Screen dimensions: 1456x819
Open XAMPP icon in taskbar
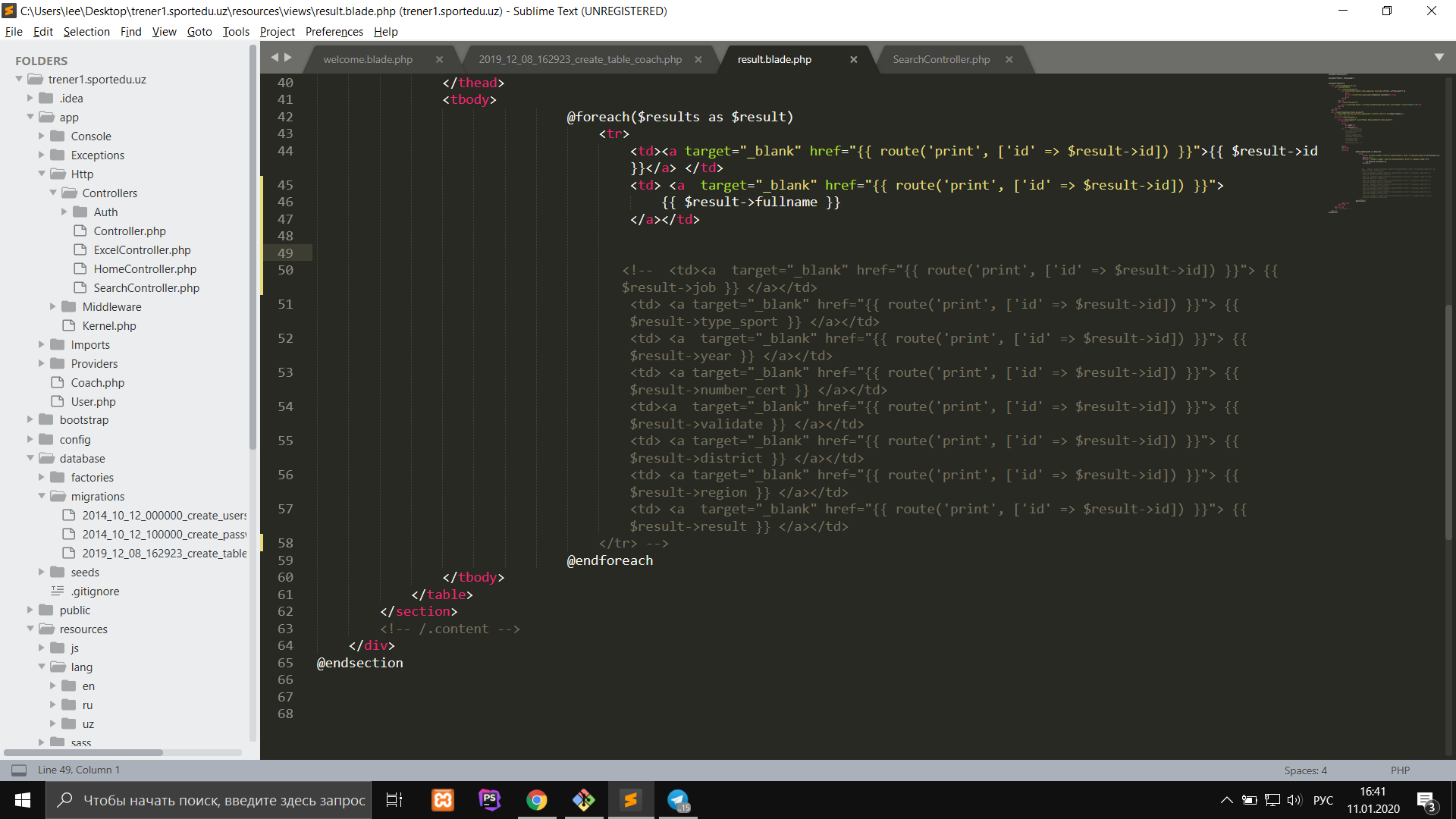[443, 800]
